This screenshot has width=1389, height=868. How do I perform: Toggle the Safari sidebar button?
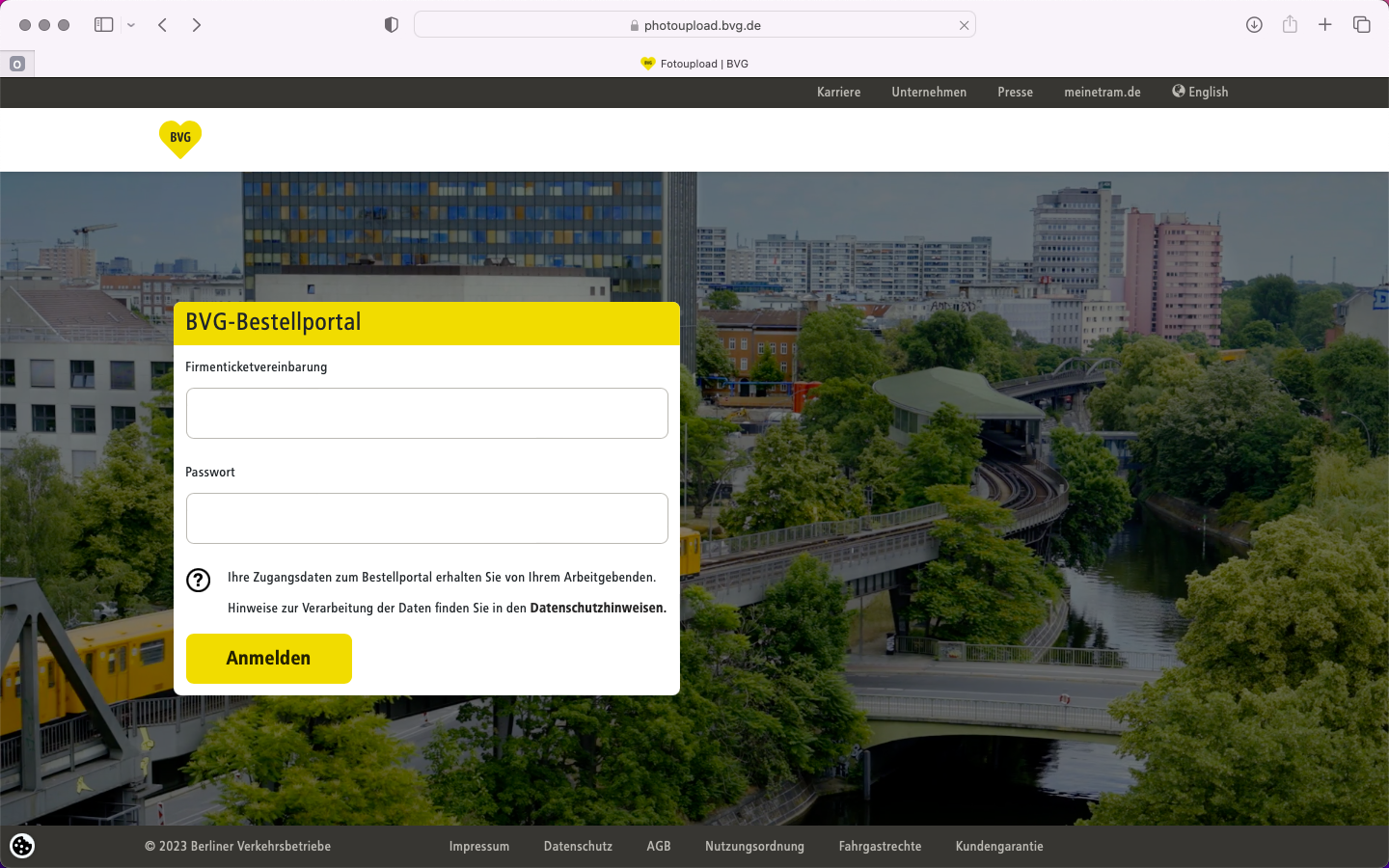(x=104, y=25)
